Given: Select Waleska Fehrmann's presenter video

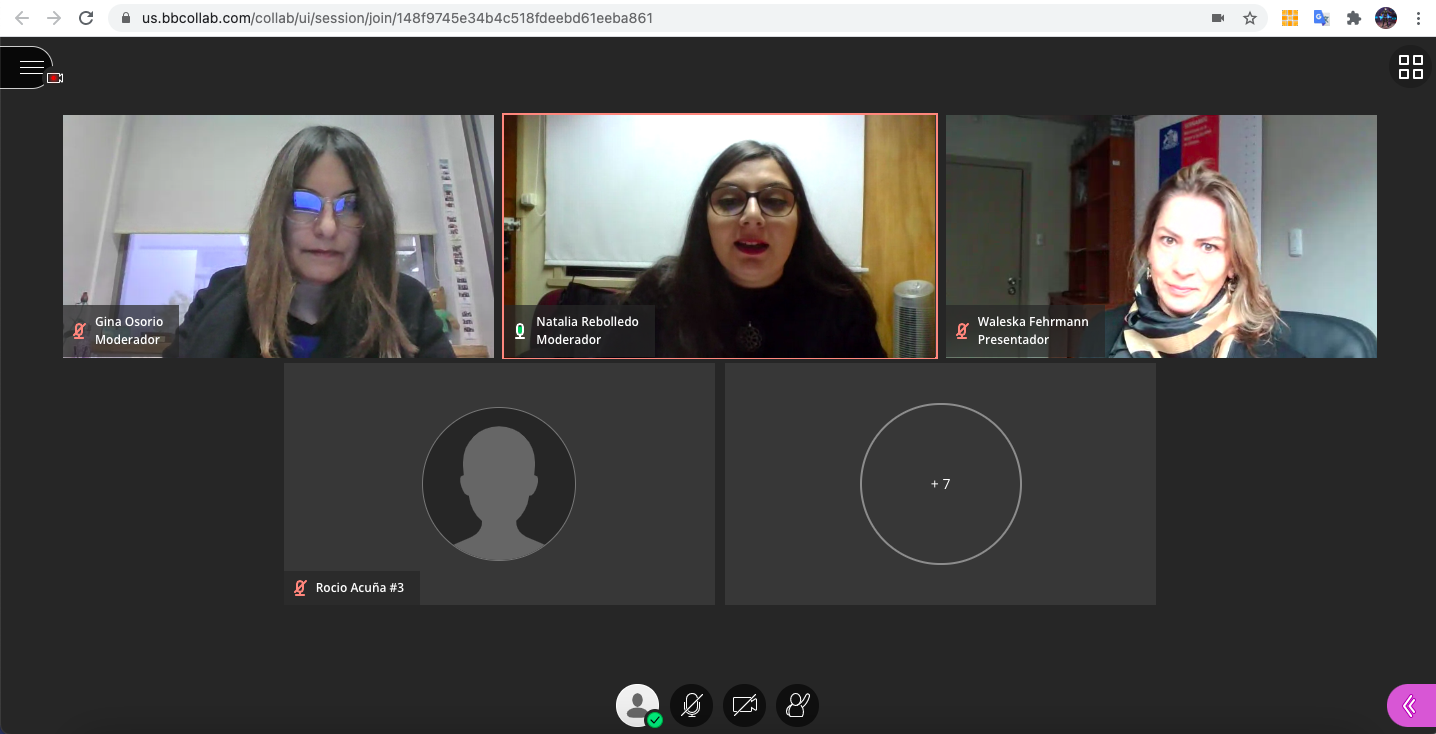Looking at the screenshot, I should pyautogui.click(x=1161, y=236).
